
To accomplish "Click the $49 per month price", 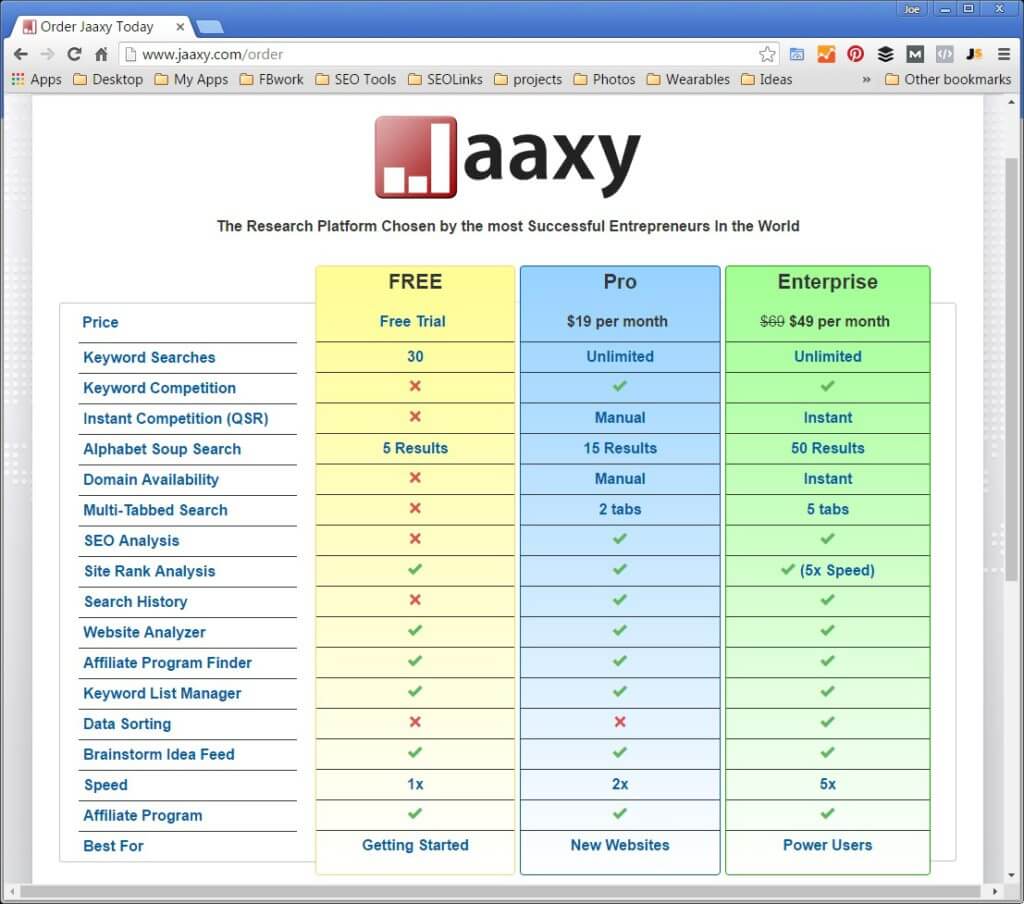I will point(839,321).
